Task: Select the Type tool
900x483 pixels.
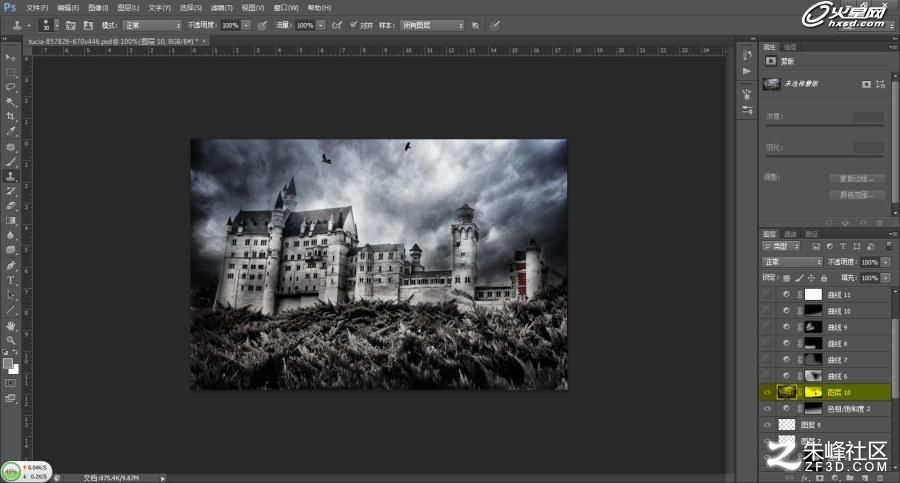Action: tap(10, 280)
